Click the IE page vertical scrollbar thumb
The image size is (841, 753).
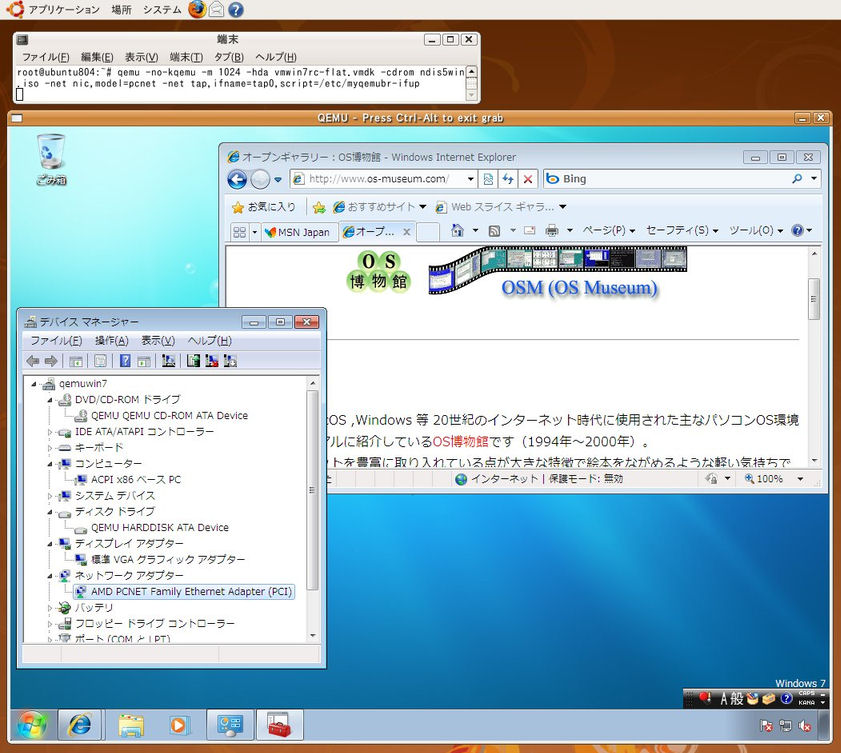click(814, 299)
